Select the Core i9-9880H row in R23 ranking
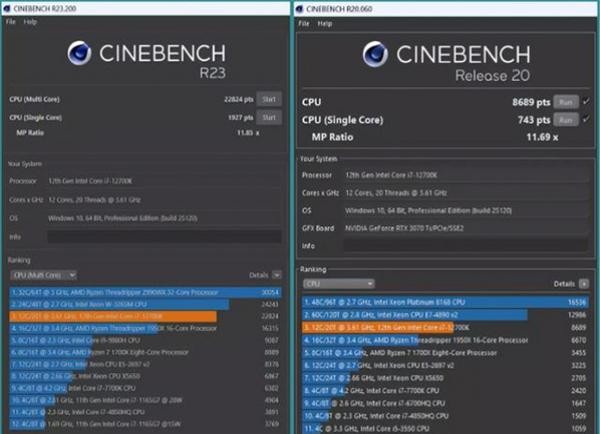Screen dimensions: 600x434 pyautogui.click(x=145, y=340)
